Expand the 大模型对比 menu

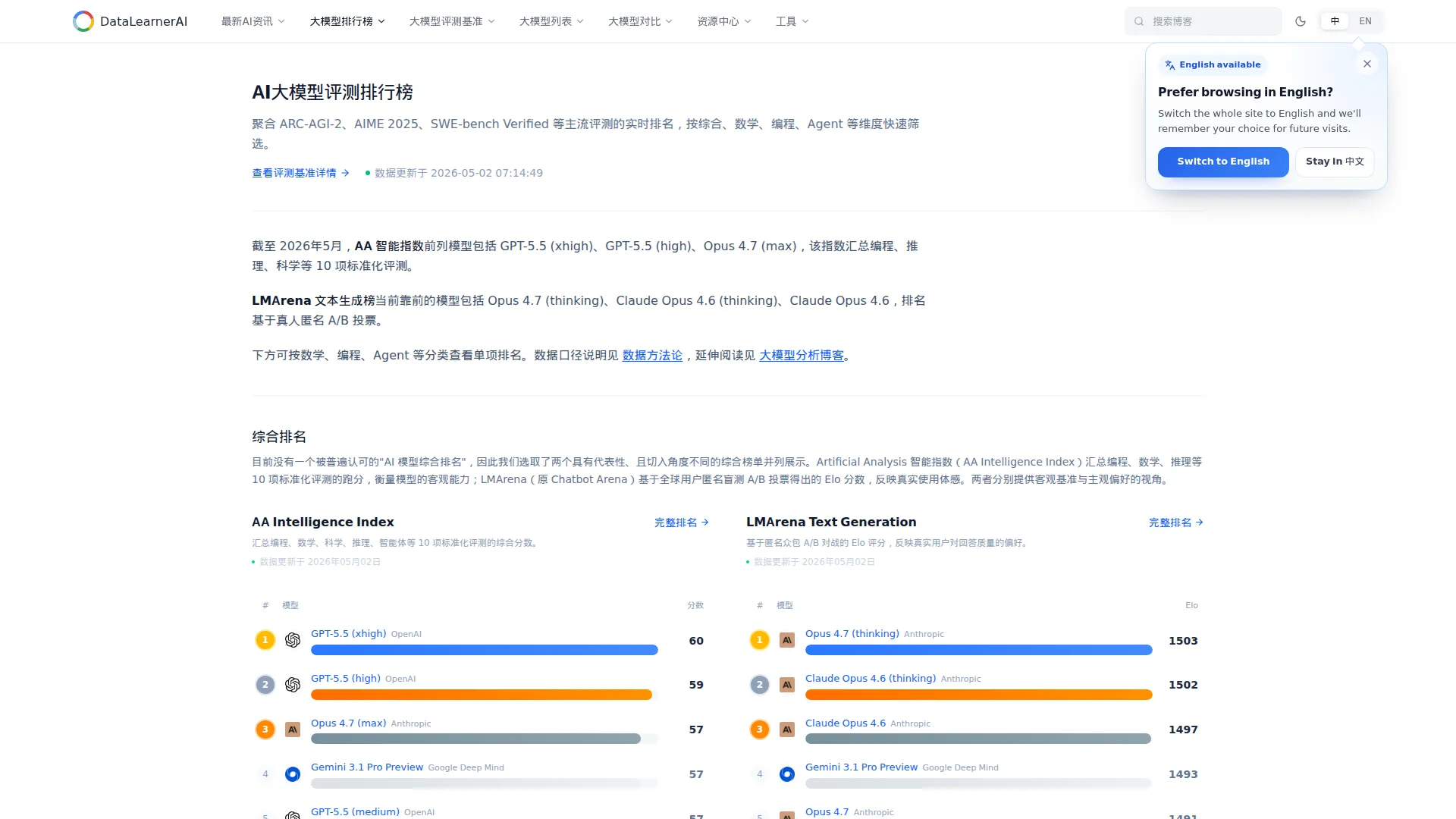(x=640, y=21)
